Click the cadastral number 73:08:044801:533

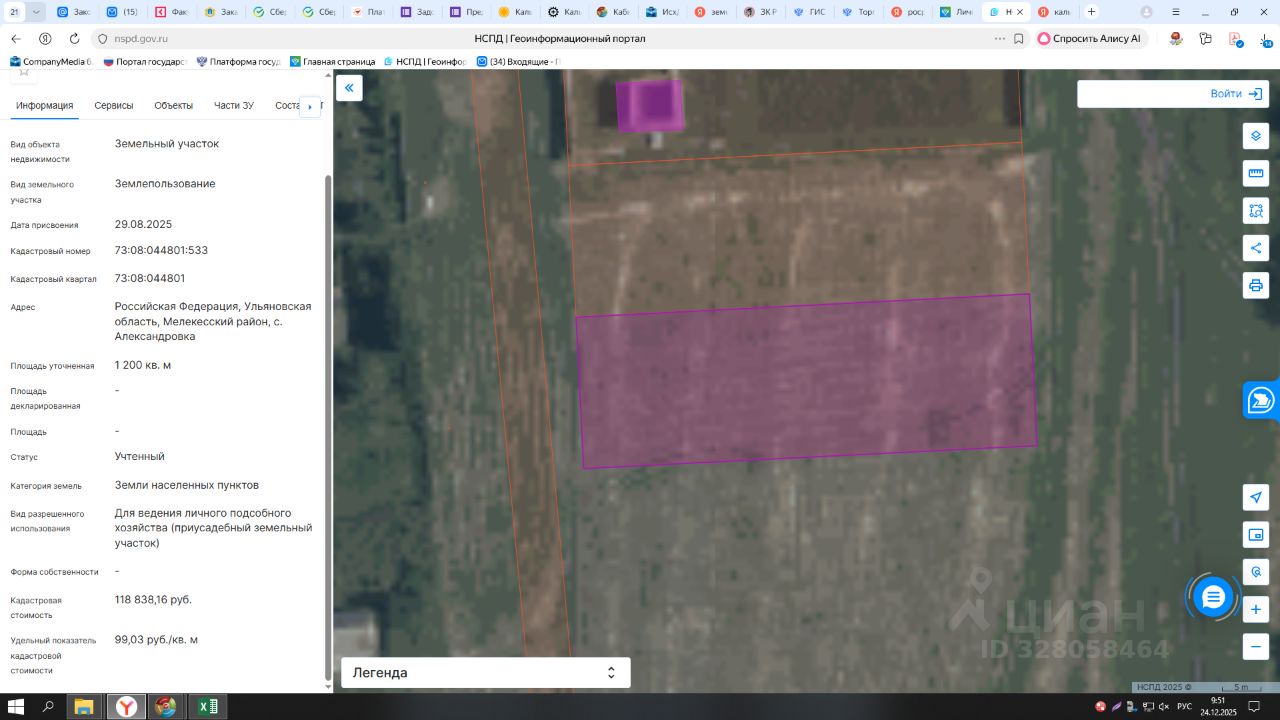161,250
